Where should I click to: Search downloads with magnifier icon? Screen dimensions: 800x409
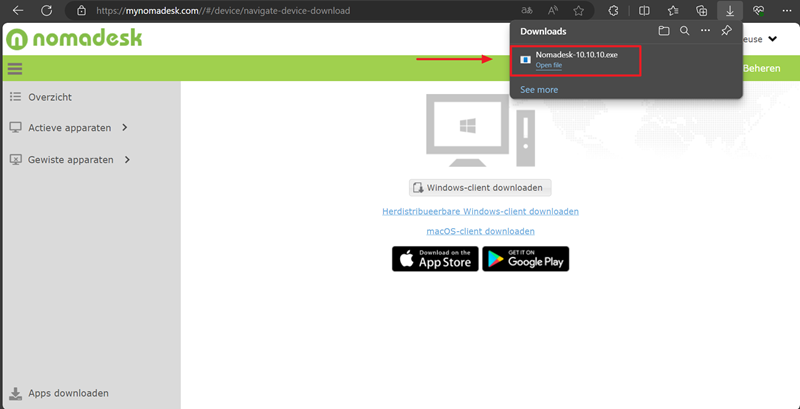[685, 31]
